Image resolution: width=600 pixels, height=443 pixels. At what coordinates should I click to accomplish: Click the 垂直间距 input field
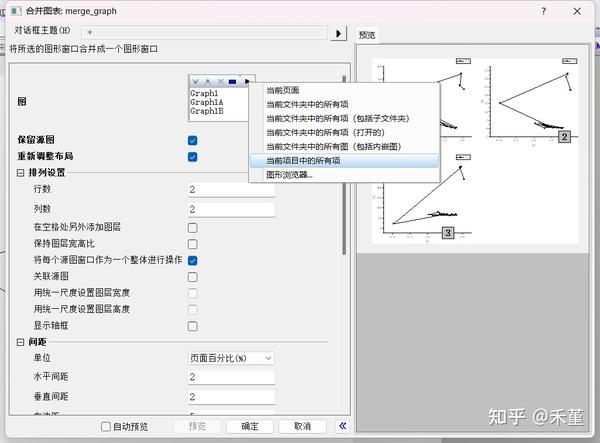[x=231, y=397]
